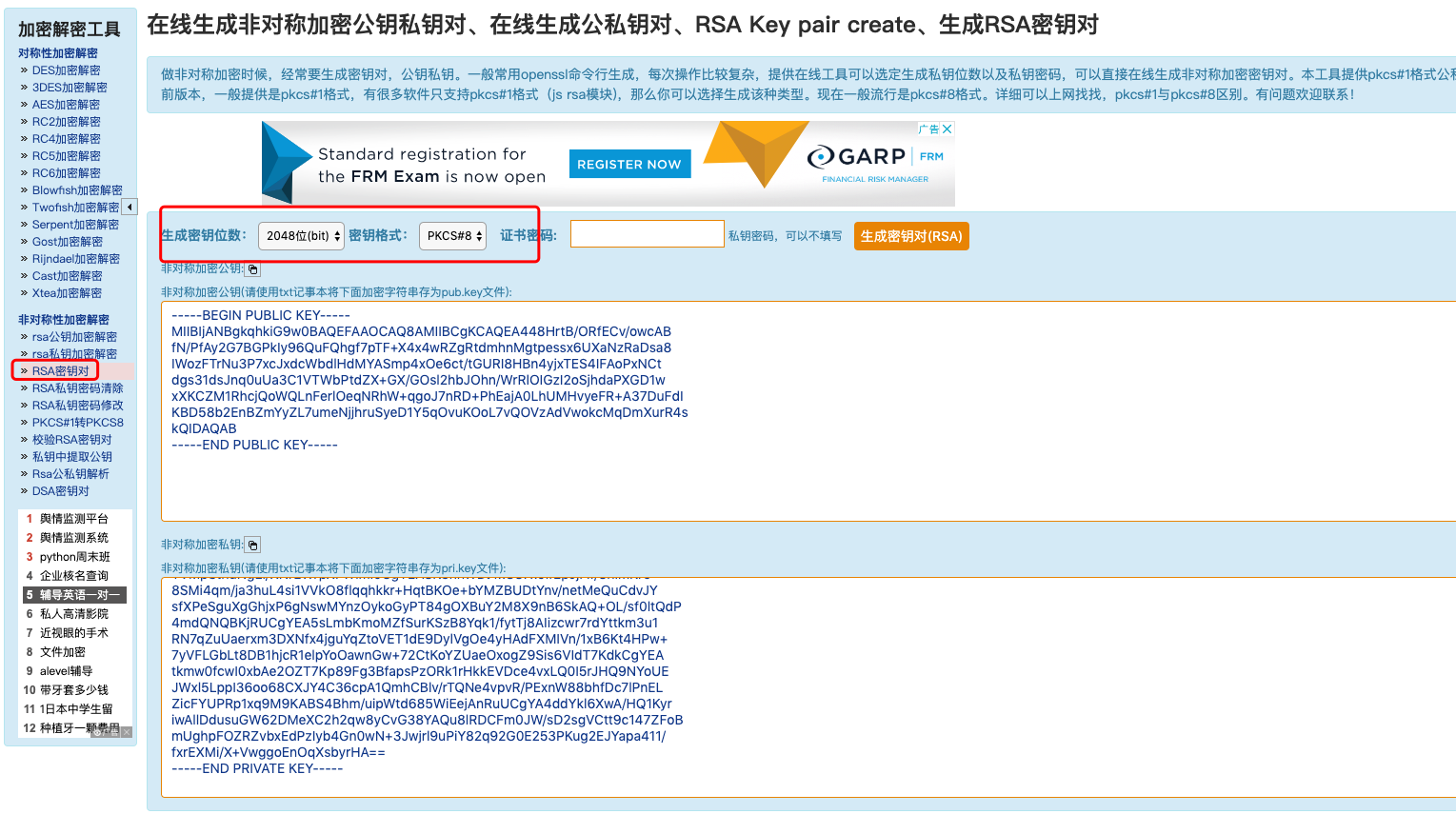This screenshot has width=1456, height=814.
Task: Collapse the sidebar with the left arrow
Action: pos(130,207)
